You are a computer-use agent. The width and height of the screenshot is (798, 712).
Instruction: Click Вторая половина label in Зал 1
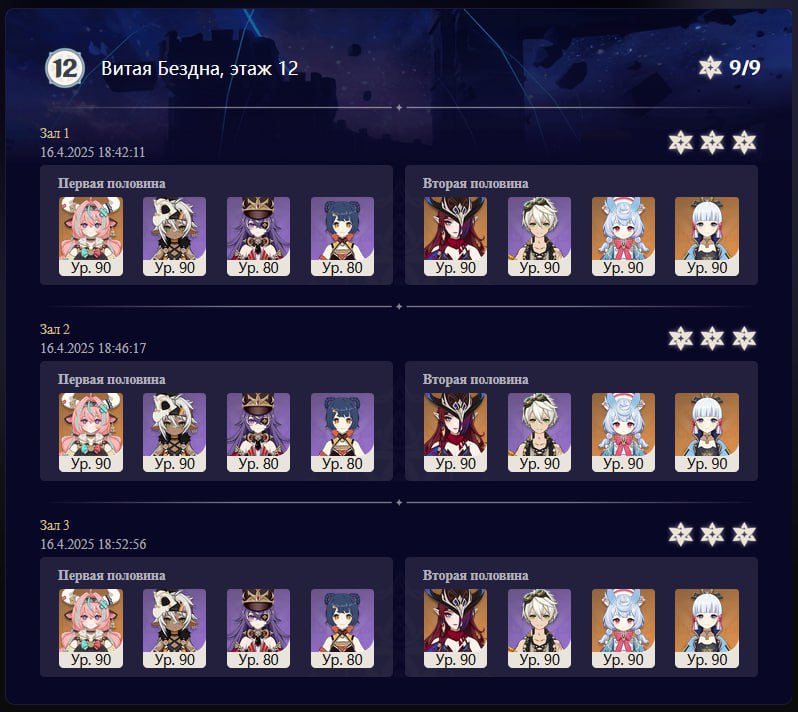click(x=475, y=183)
